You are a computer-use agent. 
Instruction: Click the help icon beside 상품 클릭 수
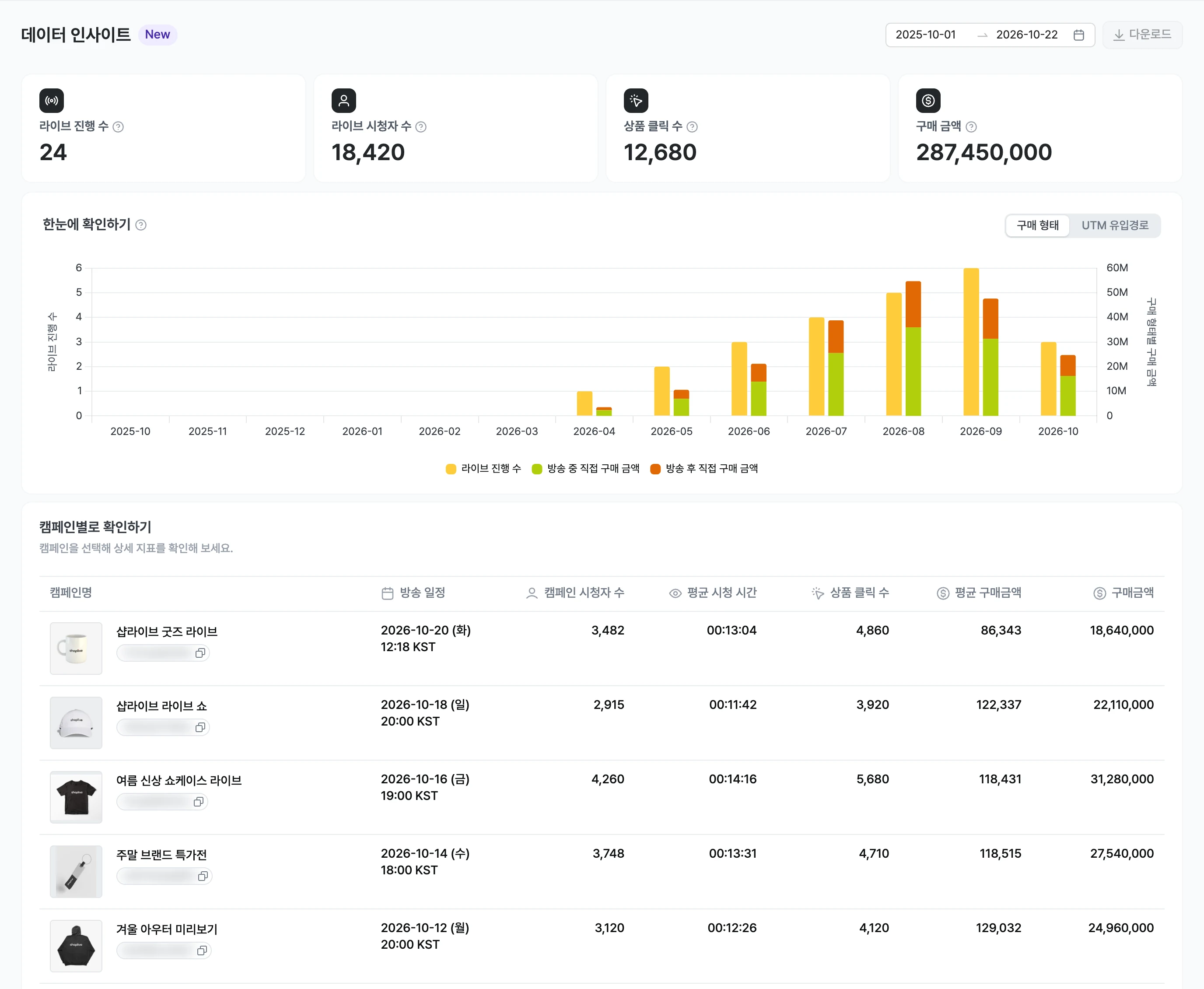(692, 127)
